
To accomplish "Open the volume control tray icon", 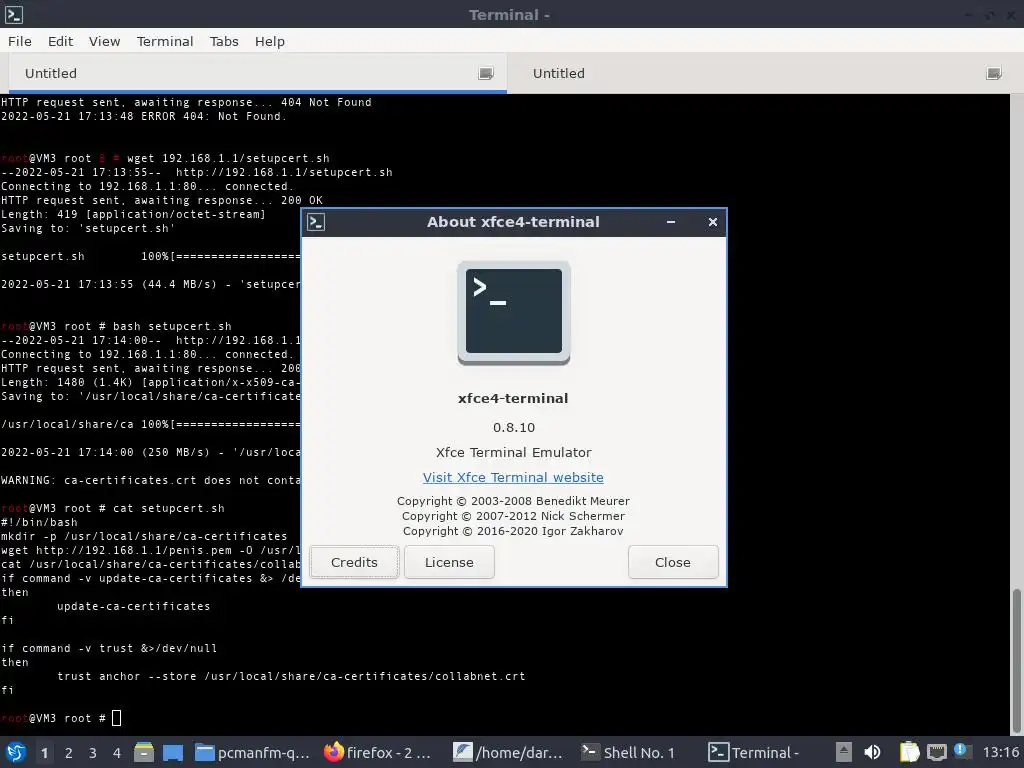I will [872, 752].
